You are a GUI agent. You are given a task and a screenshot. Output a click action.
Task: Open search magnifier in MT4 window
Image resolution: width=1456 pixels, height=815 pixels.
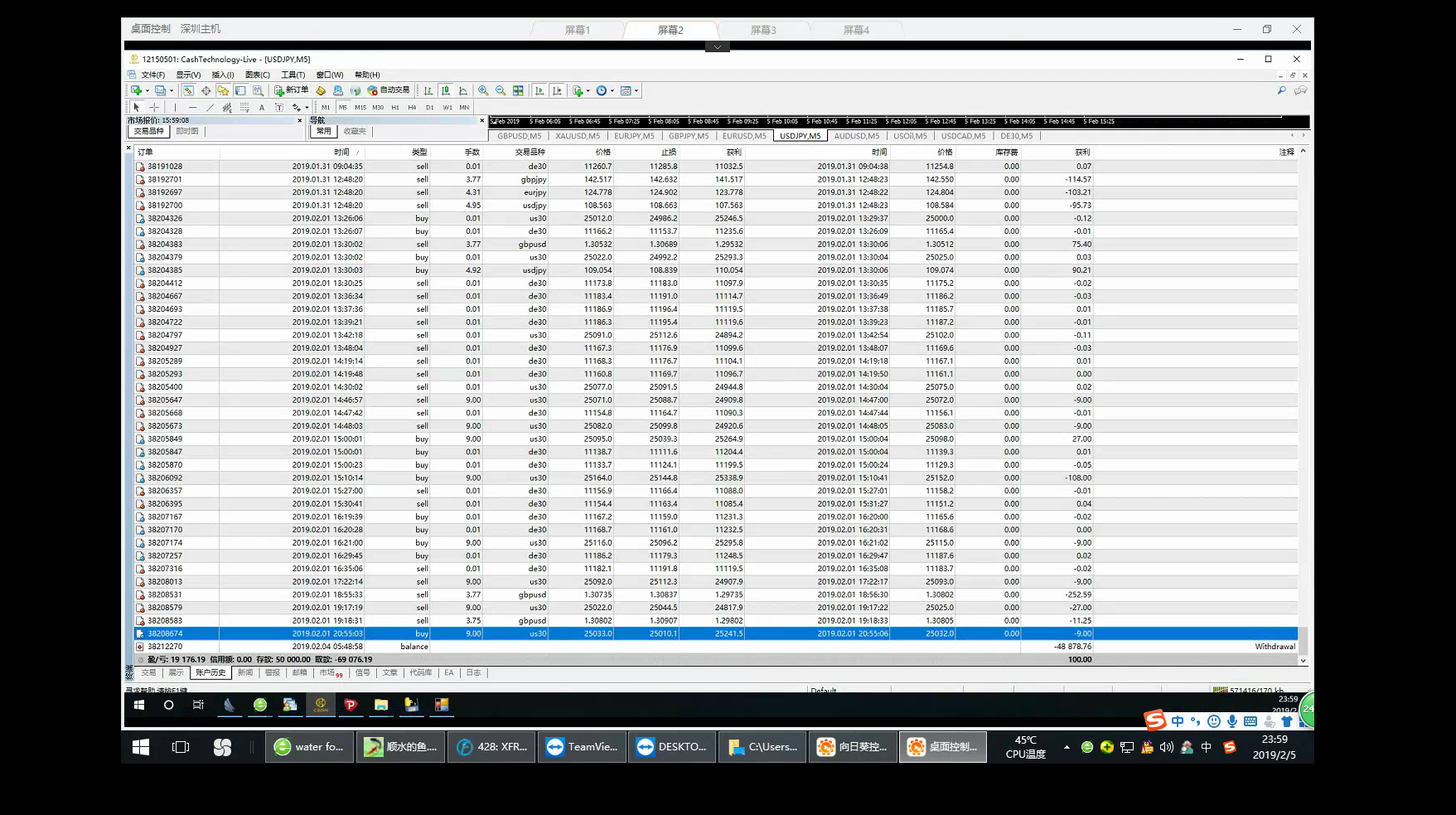pos(1281,90)
